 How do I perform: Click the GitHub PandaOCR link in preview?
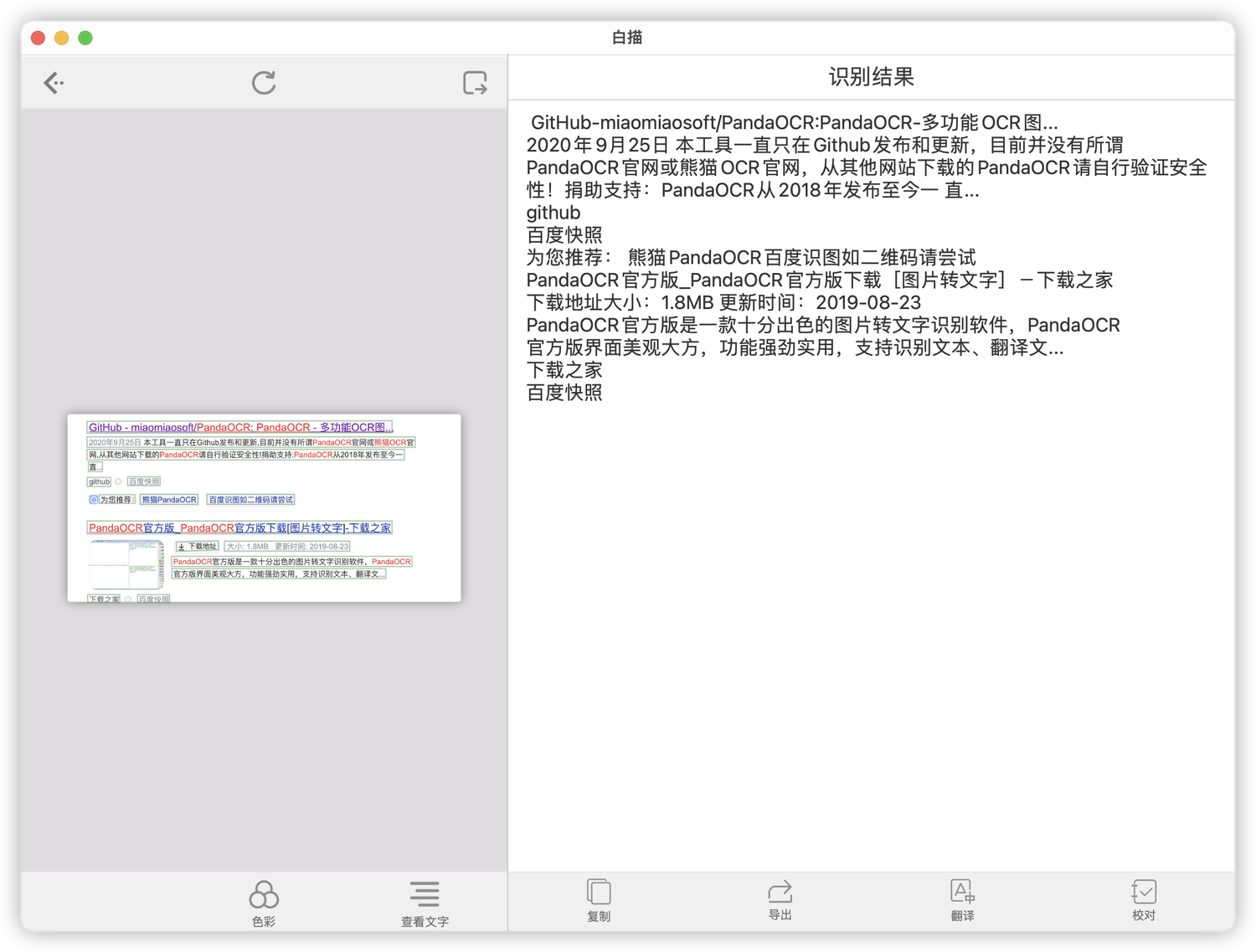tap(240, 427)
